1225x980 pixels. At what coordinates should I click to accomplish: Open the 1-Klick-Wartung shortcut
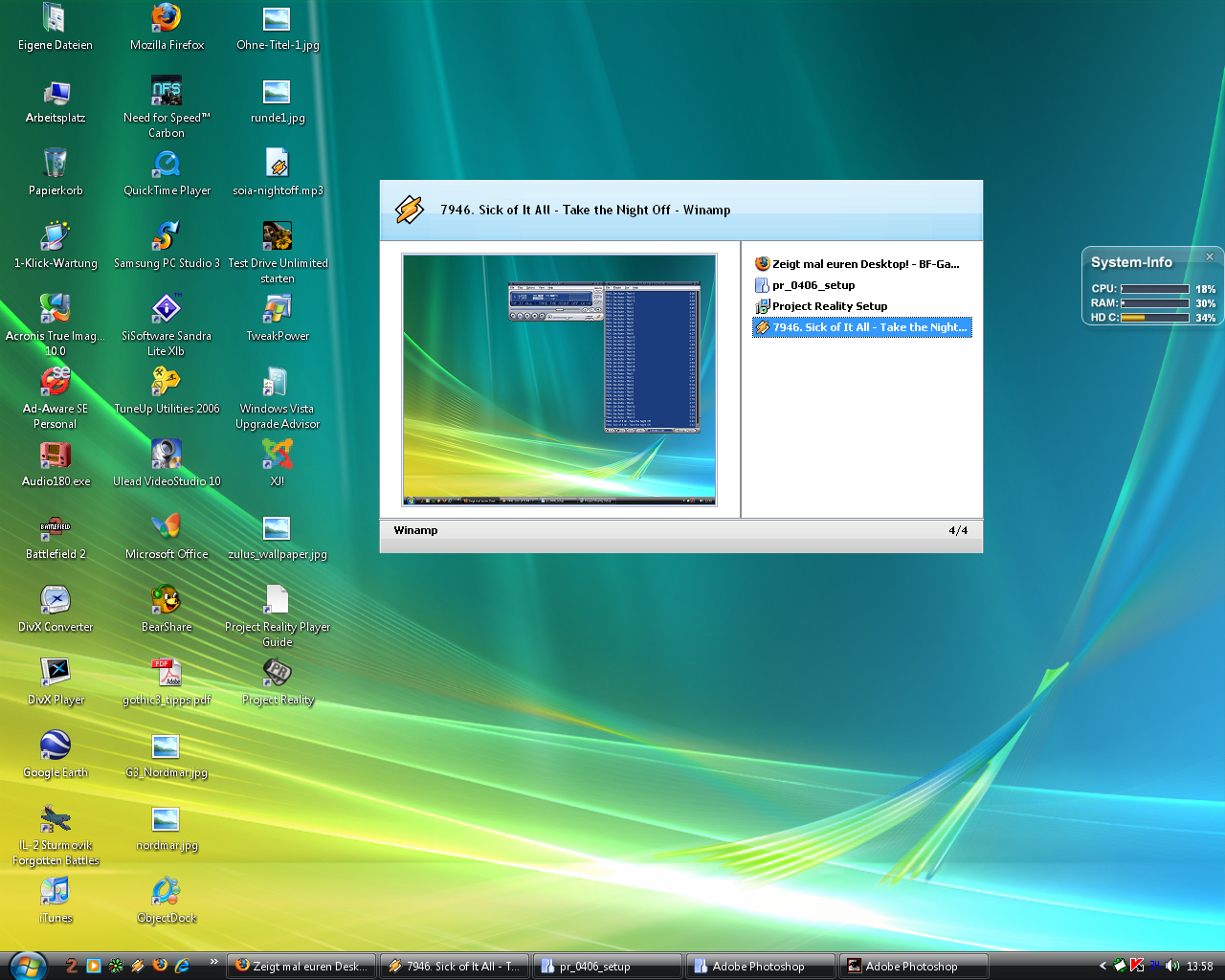click(x=56, y=246)
